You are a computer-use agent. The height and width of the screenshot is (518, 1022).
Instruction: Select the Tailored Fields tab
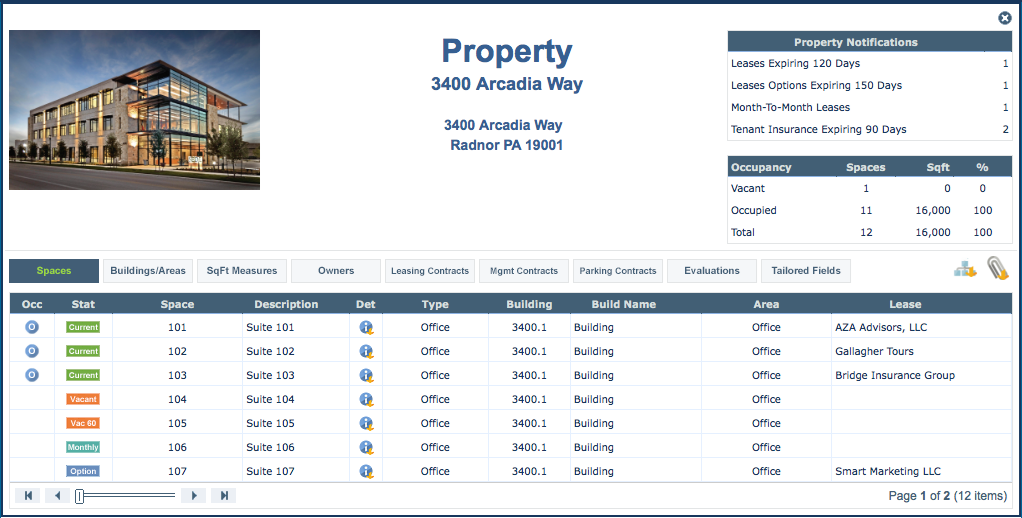pos(805,271)
